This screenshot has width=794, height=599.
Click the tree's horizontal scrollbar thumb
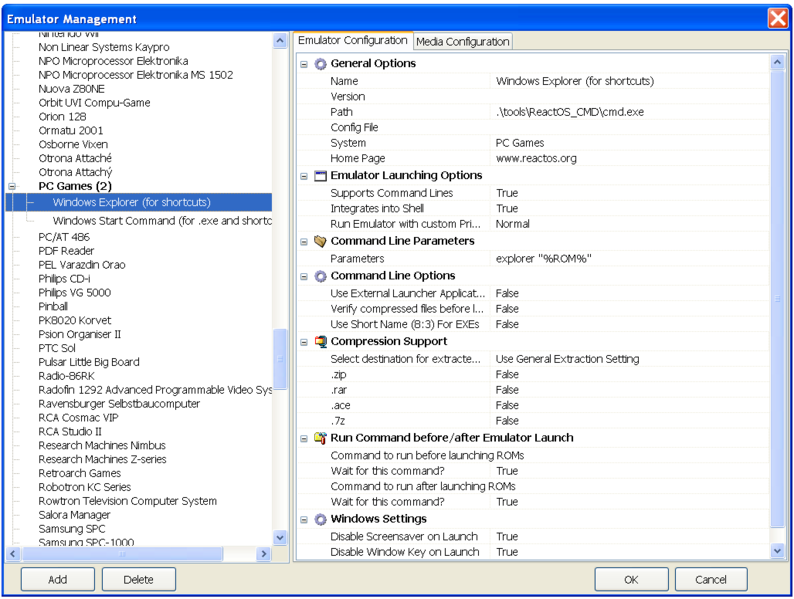tap(122, 554)
